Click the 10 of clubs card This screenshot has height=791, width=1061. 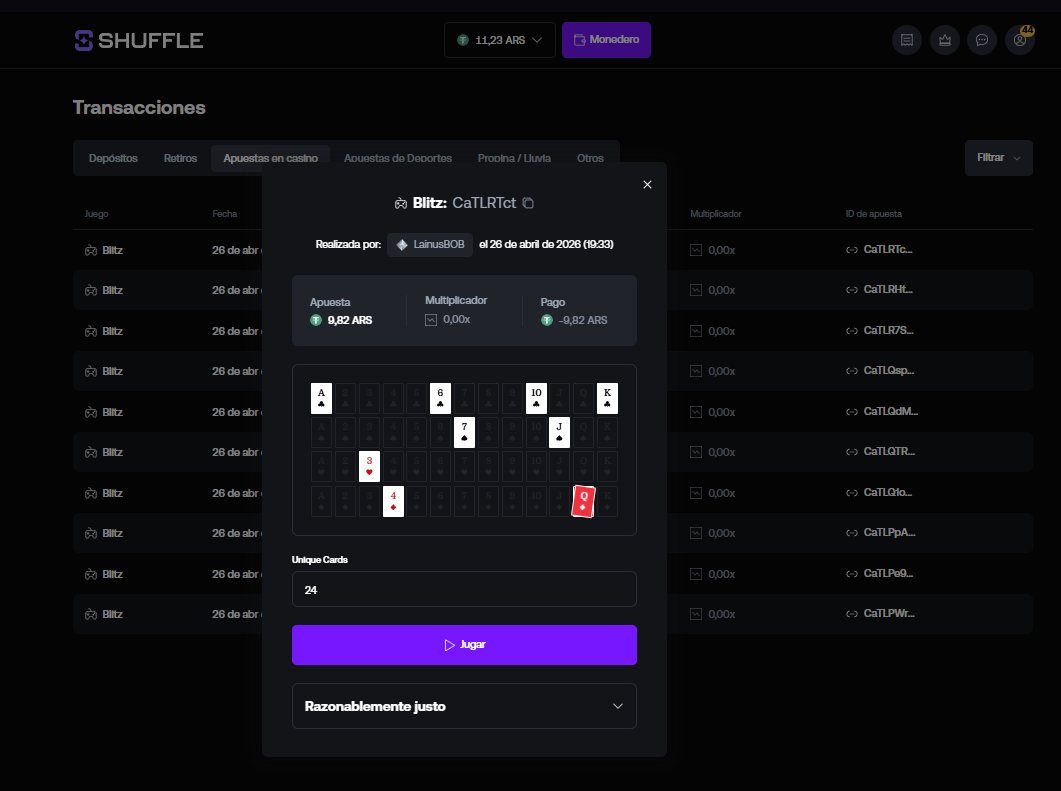click(536, 398)
